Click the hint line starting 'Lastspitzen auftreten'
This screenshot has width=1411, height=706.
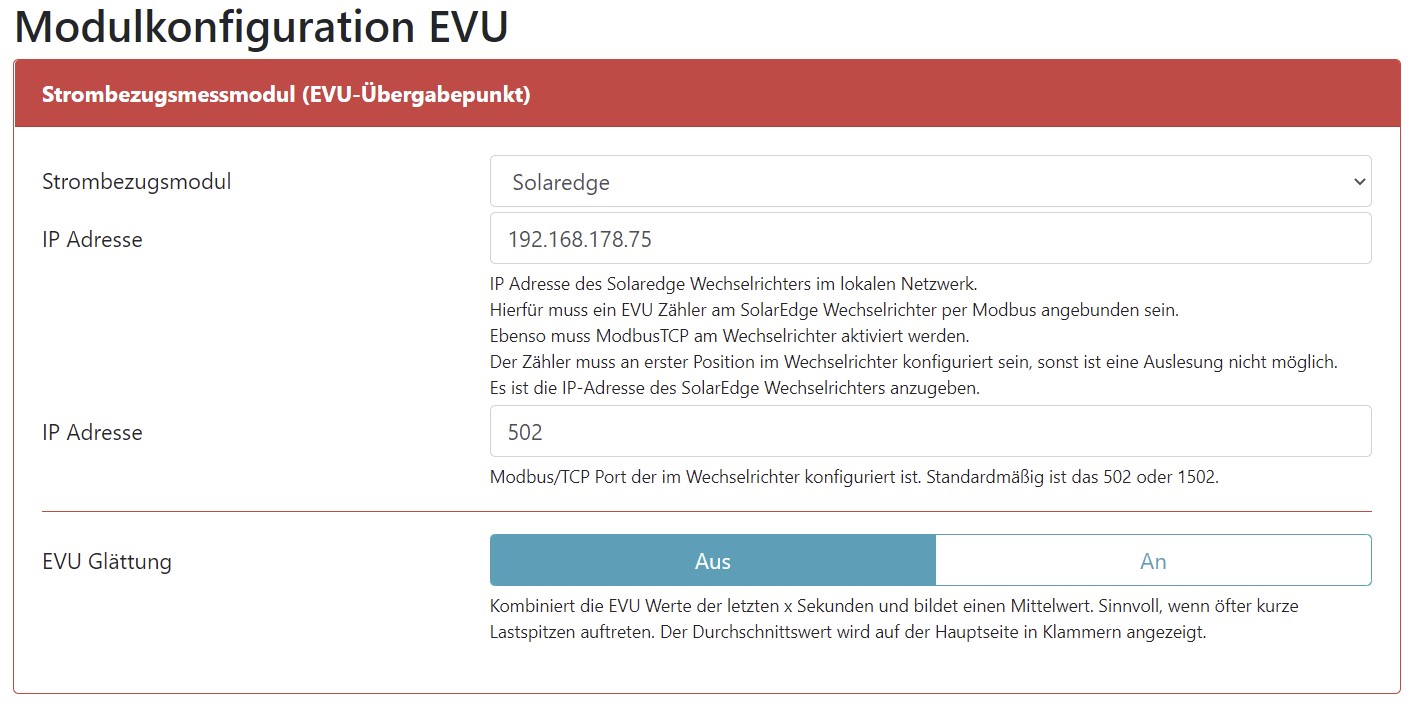848,633
